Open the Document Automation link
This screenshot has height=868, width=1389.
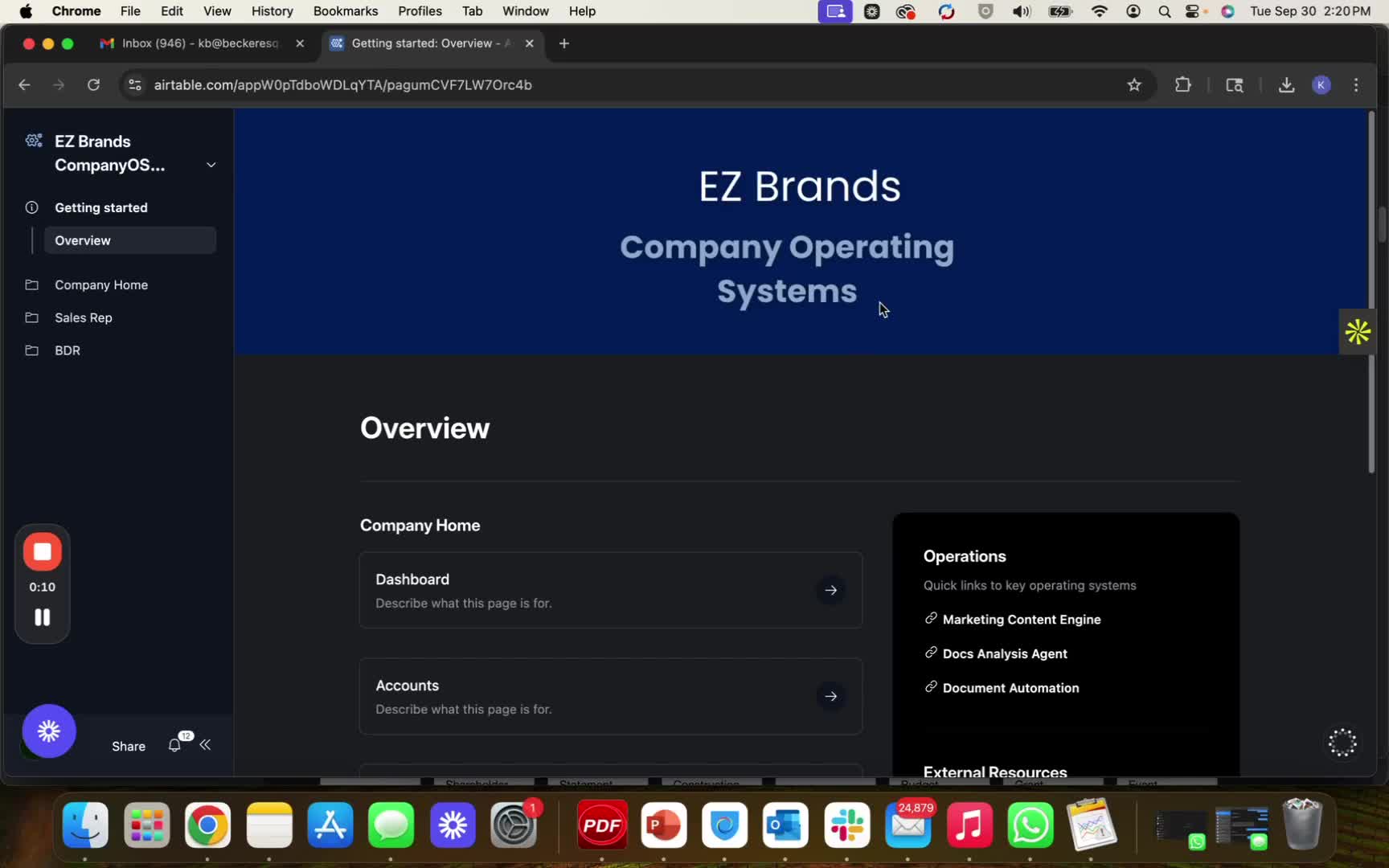click(x=1010, y=688)
